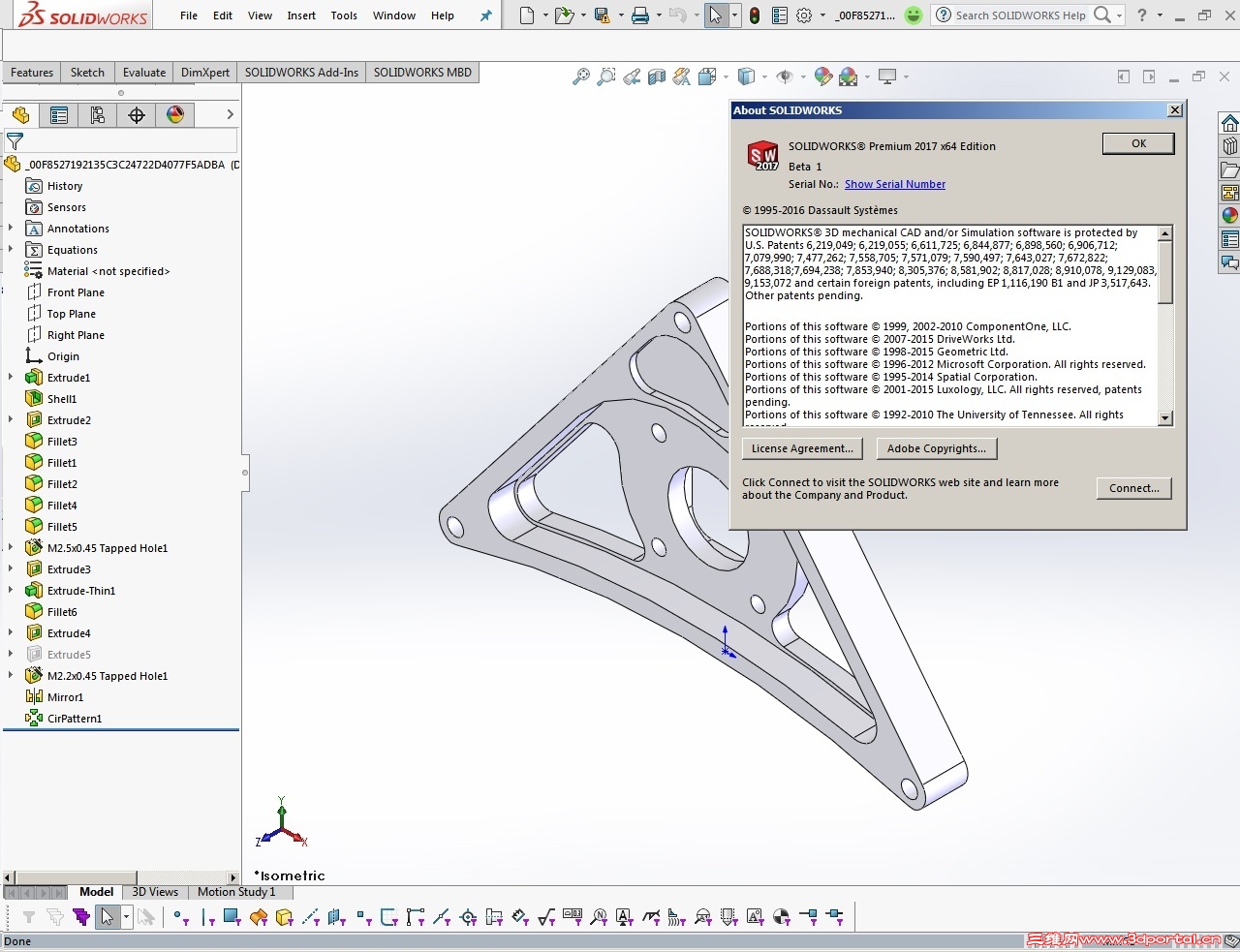
Task: Open the Insert menu
Action: (301, 15)
